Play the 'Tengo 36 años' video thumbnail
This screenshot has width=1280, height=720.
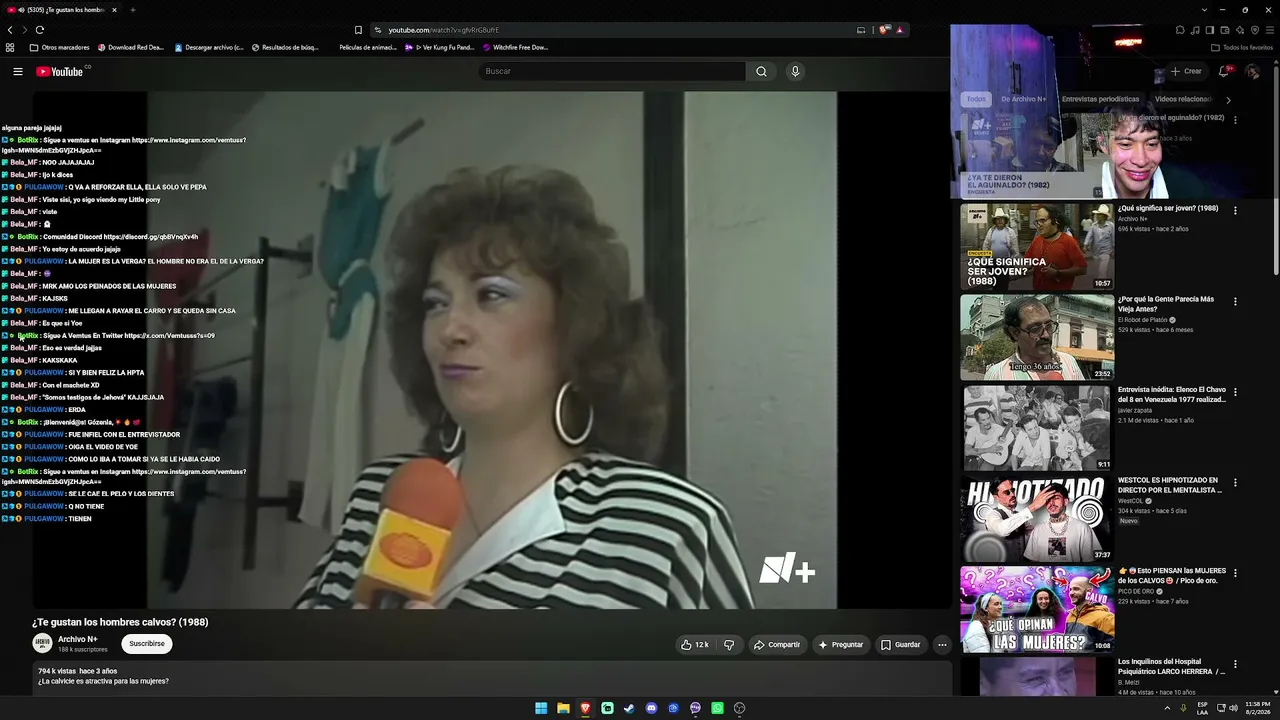(1037, 337)
